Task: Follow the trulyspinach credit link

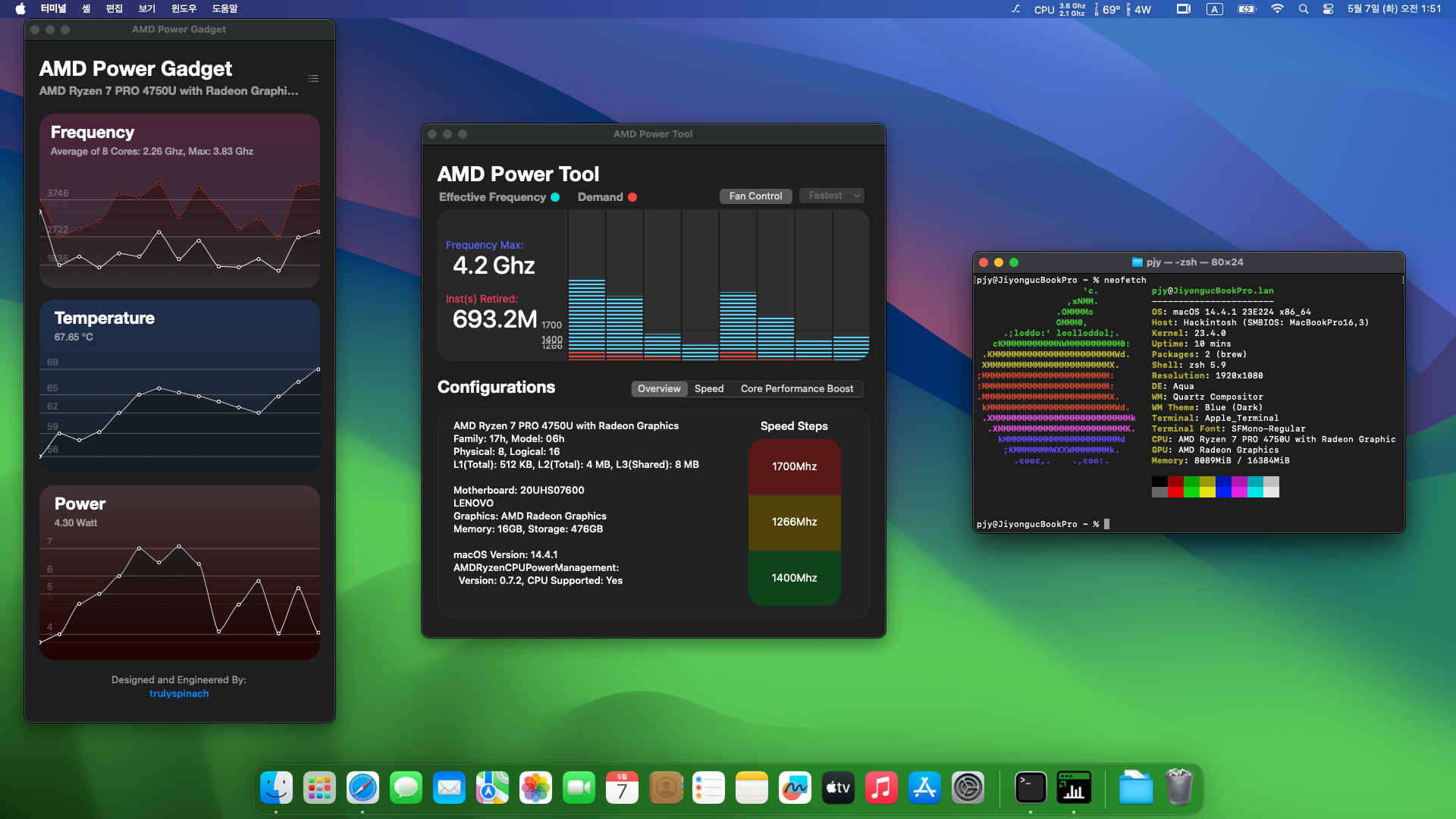Action: [x=179, y=694]
